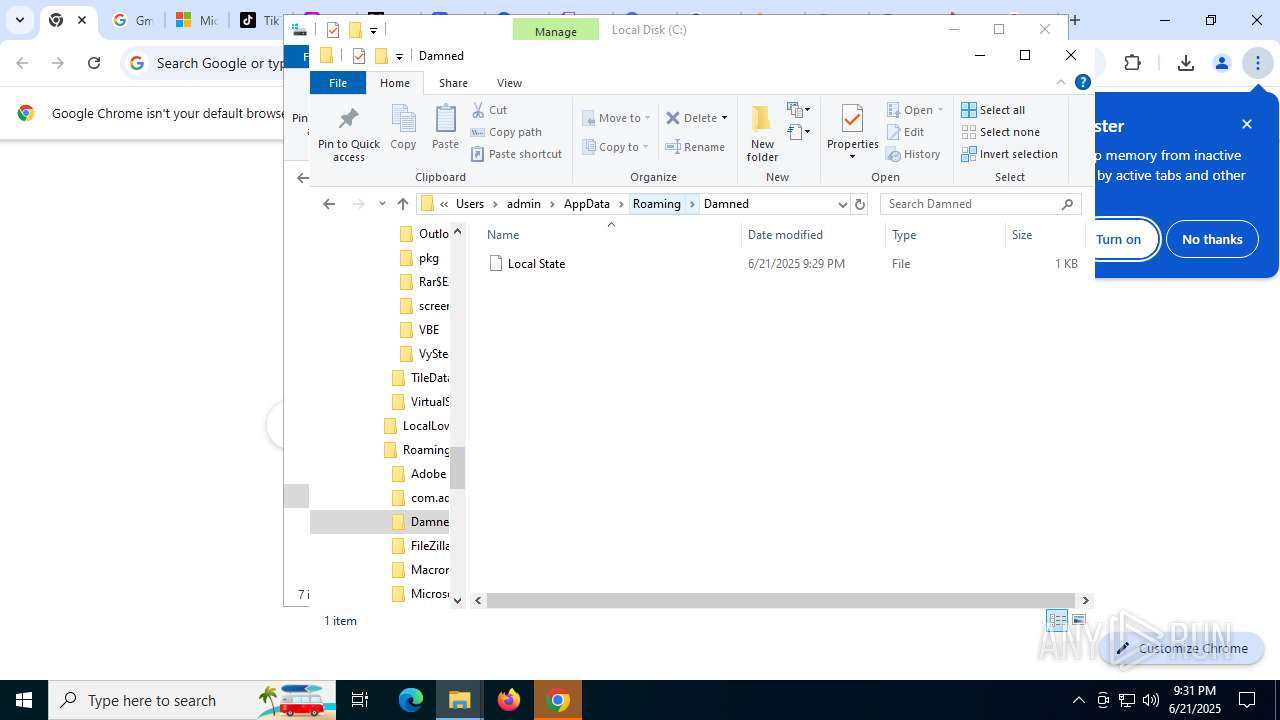Click Invert selection in ribbon
The height and width of the screenshot is (720, 1280).
tap(1009, 154)
